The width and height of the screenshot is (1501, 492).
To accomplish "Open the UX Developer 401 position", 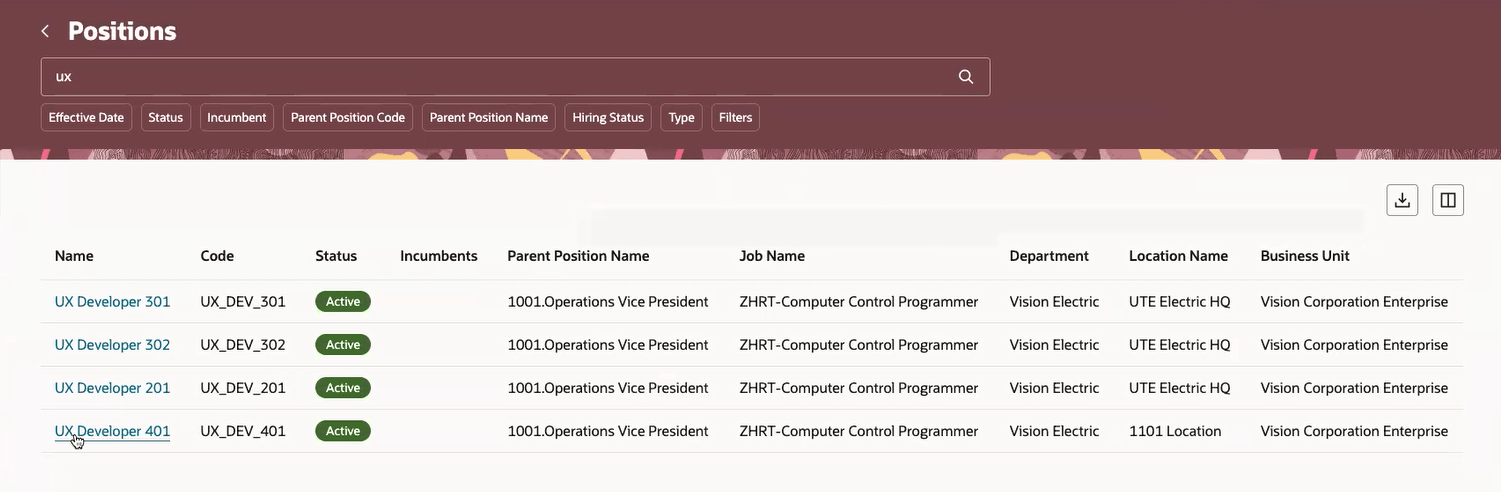I will 112,431.
